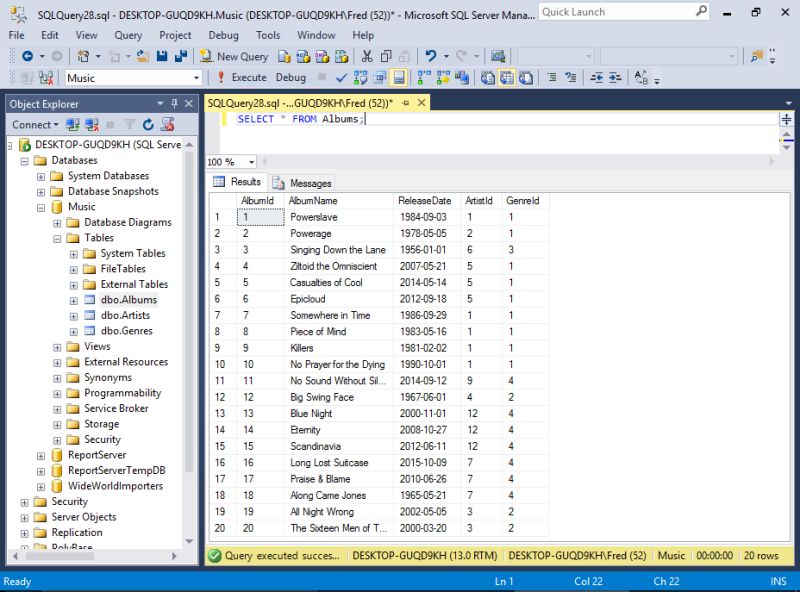Expand the System Databases node

pos(41,177)
